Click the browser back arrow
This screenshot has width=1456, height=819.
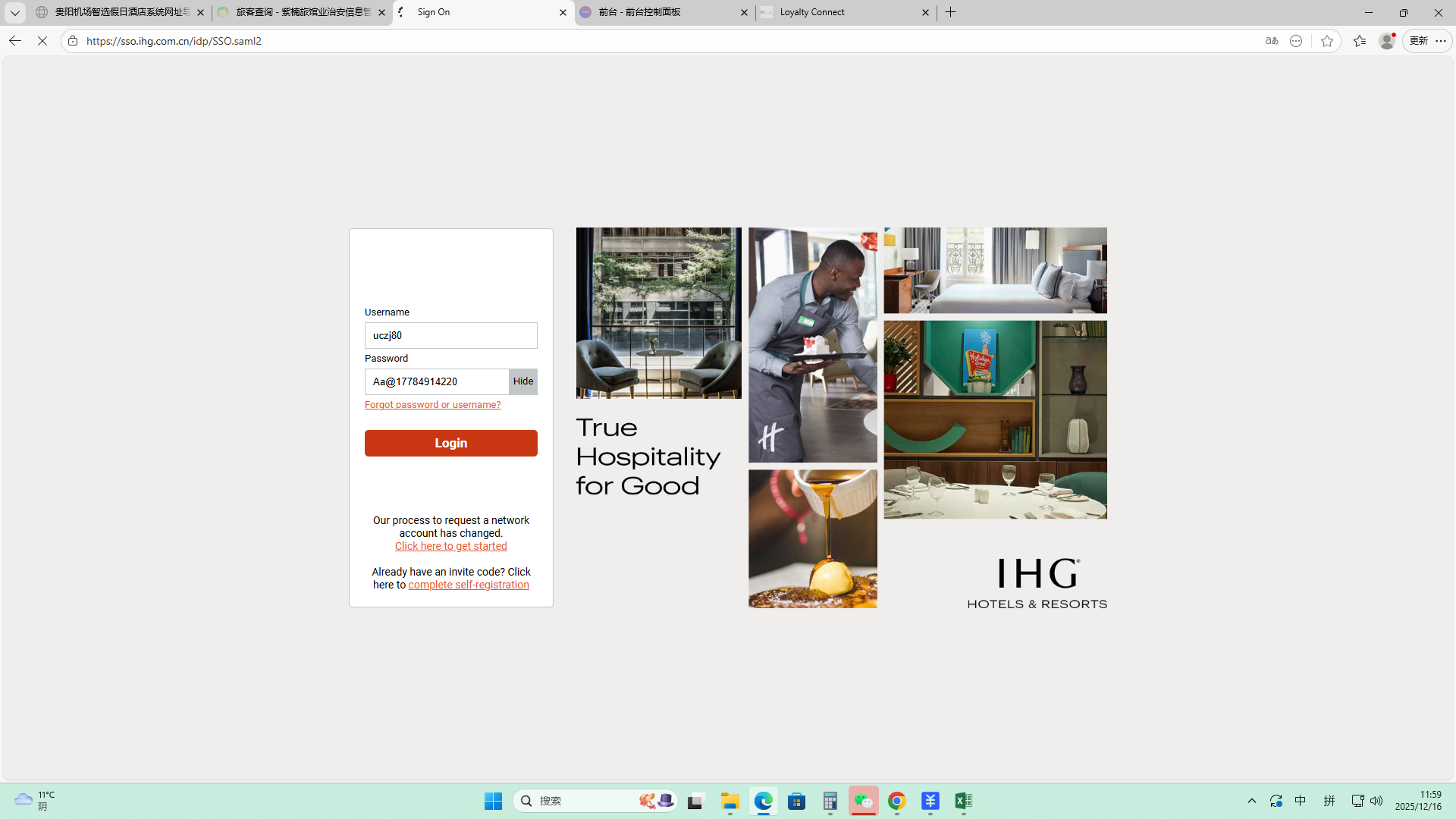point(14,41)
